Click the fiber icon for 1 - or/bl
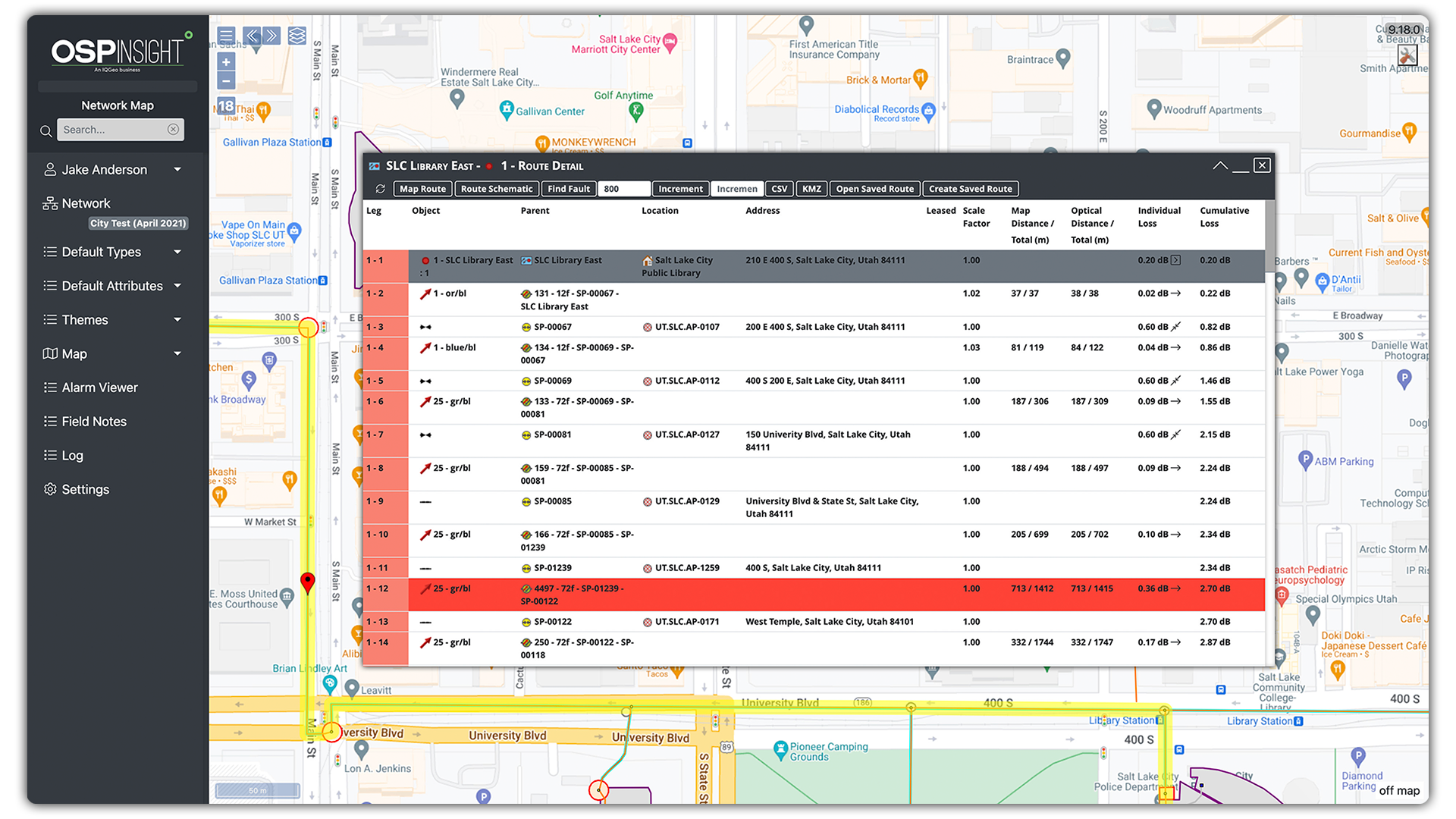1456x819 pixels. point(425,293)
